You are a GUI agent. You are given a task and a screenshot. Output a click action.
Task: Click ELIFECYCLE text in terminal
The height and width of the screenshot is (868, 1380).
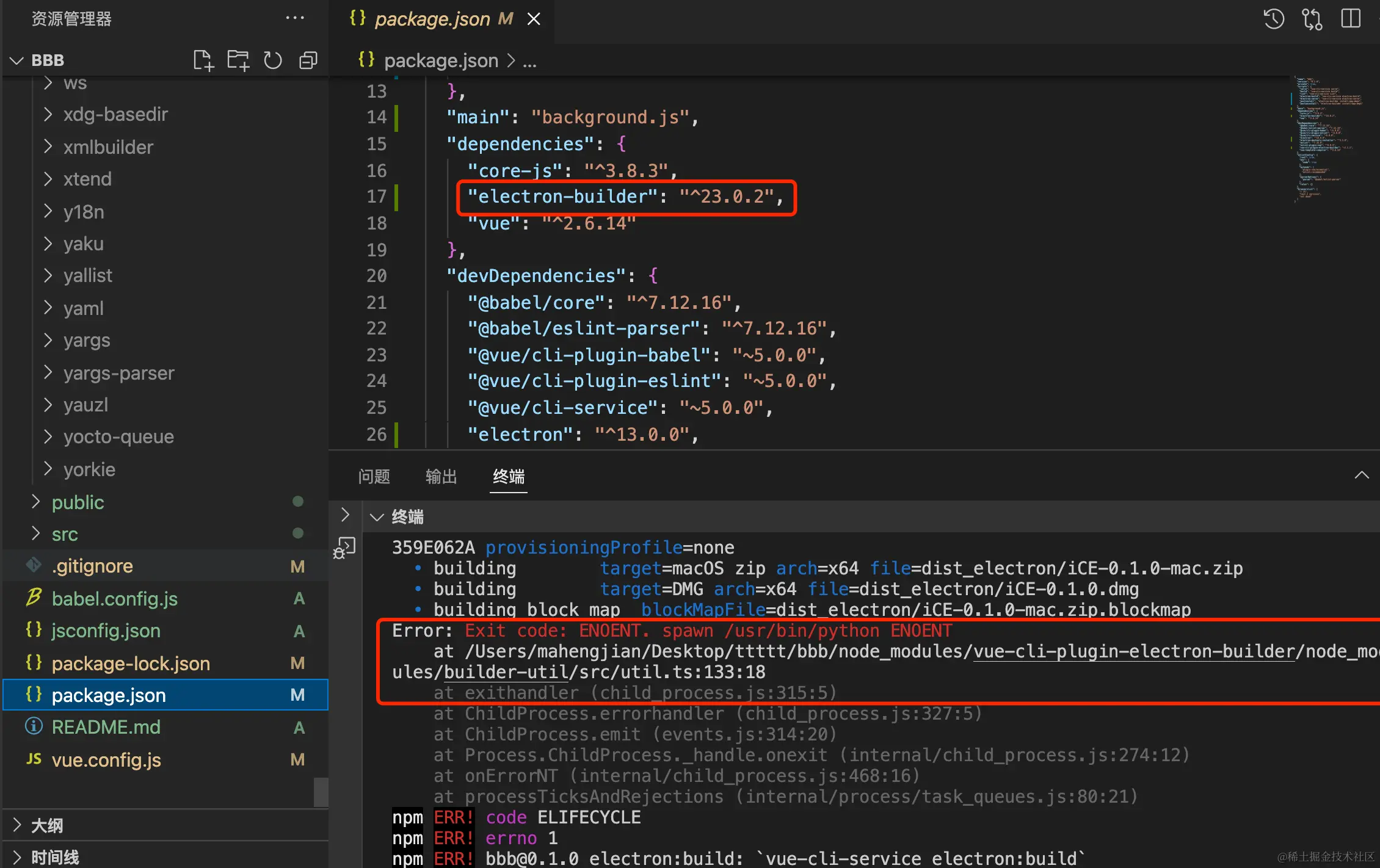point(589,817)
